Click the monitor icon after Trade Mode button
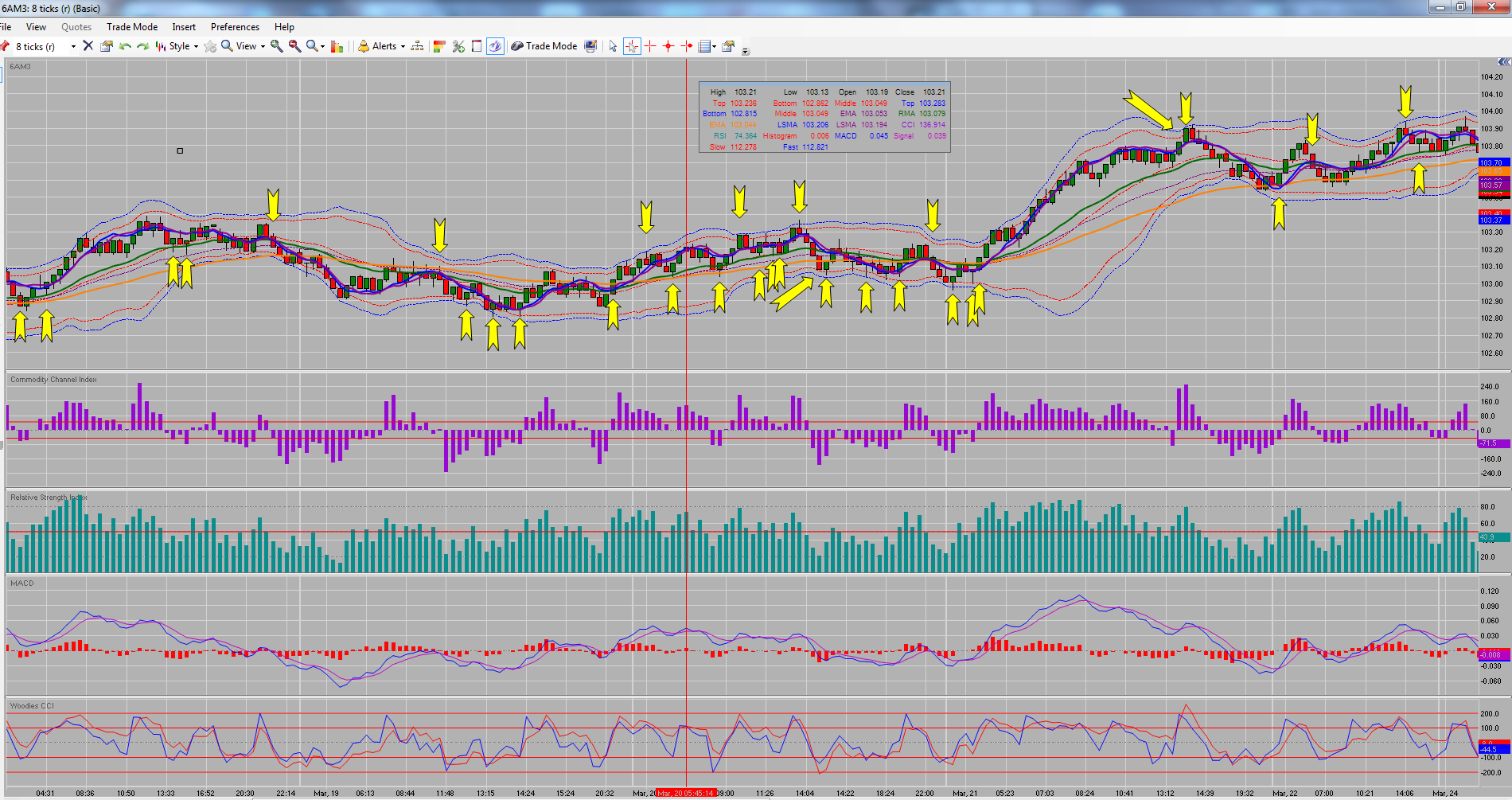Screen dimensions: 1512x800 590,46
